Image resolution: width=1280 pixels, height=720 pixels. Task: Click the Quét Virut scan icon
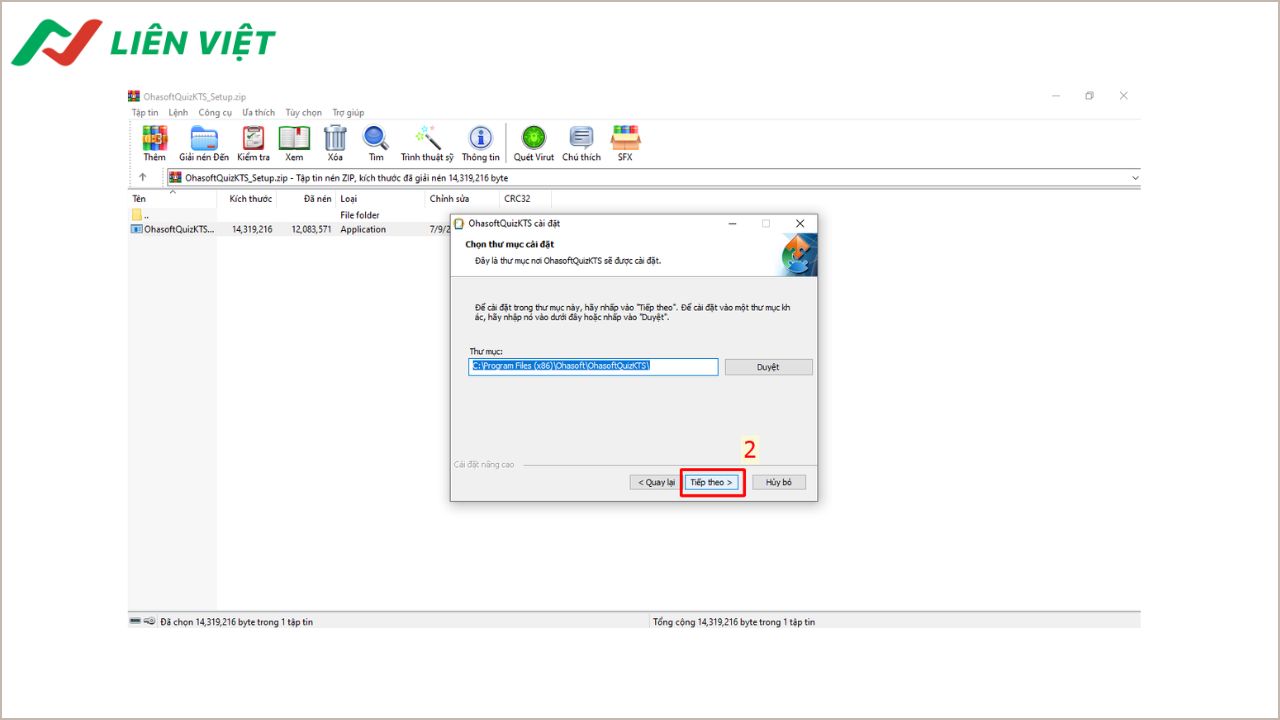(x=534, y=138)
